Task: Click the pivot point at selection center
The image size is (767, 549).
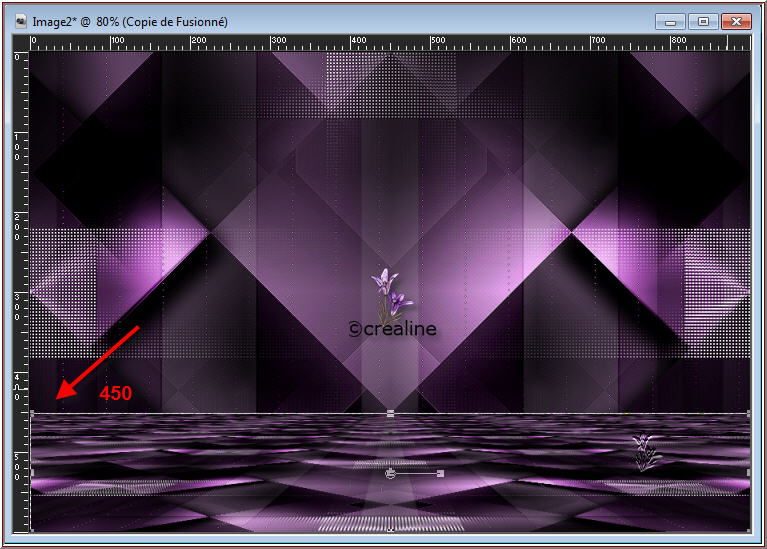Action: click(390, 473)
